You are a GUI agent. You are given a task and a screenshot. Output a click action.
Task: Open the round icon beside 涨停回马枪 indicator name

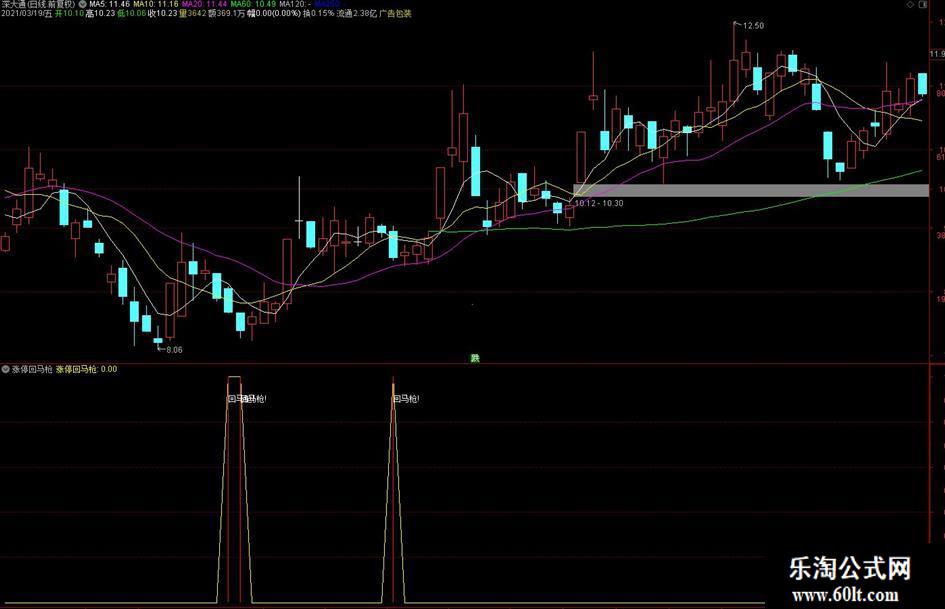tap(5, 369)
